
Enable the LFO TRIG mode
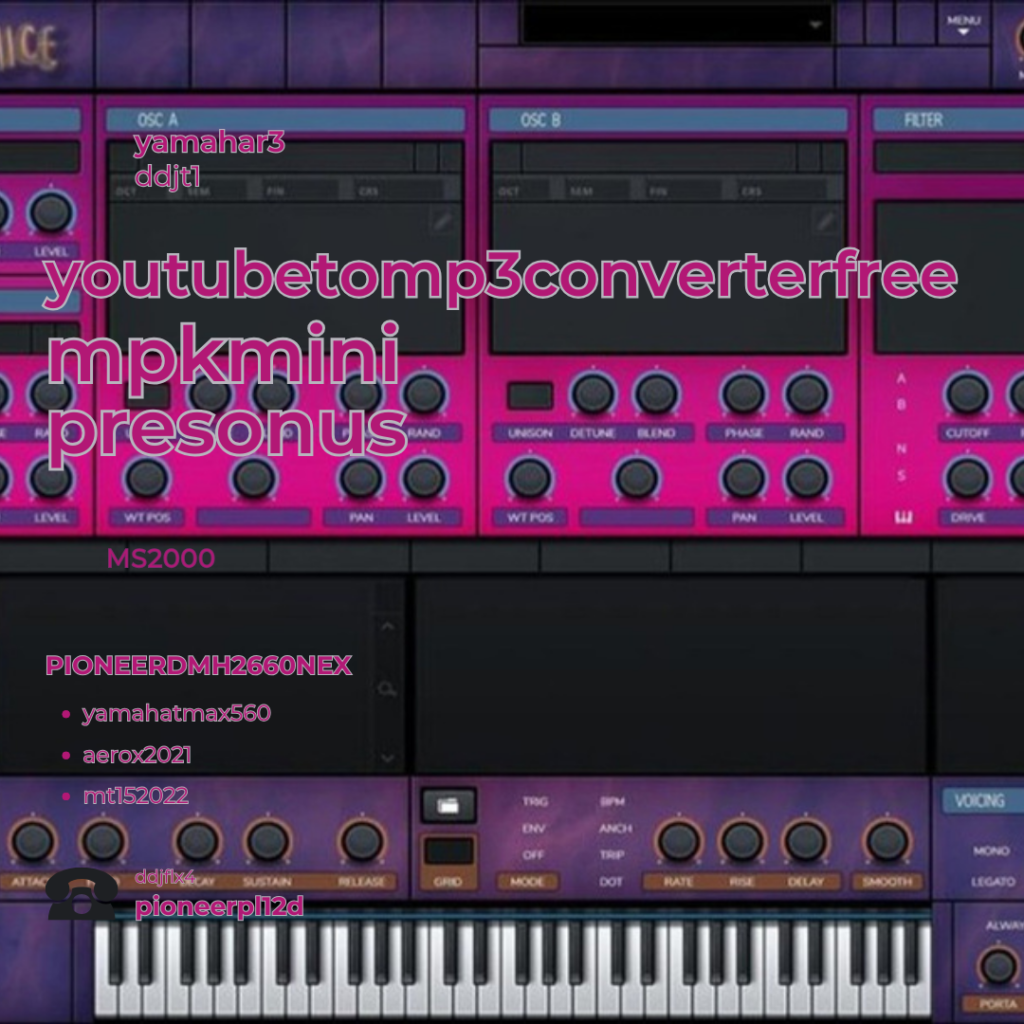(x=535, y=801)
